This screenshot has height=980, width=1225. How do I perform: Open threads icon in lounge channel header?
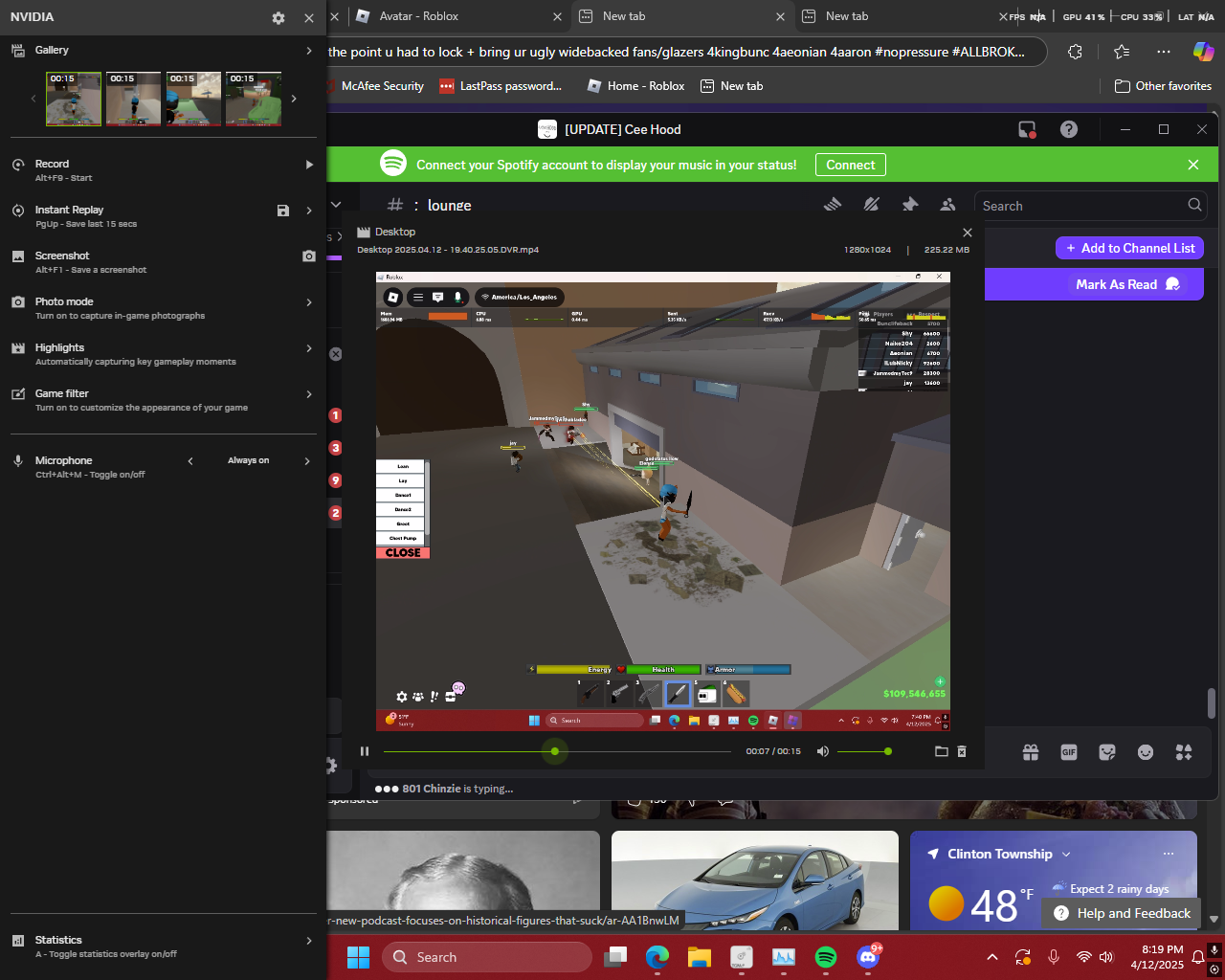coord(833,204)
